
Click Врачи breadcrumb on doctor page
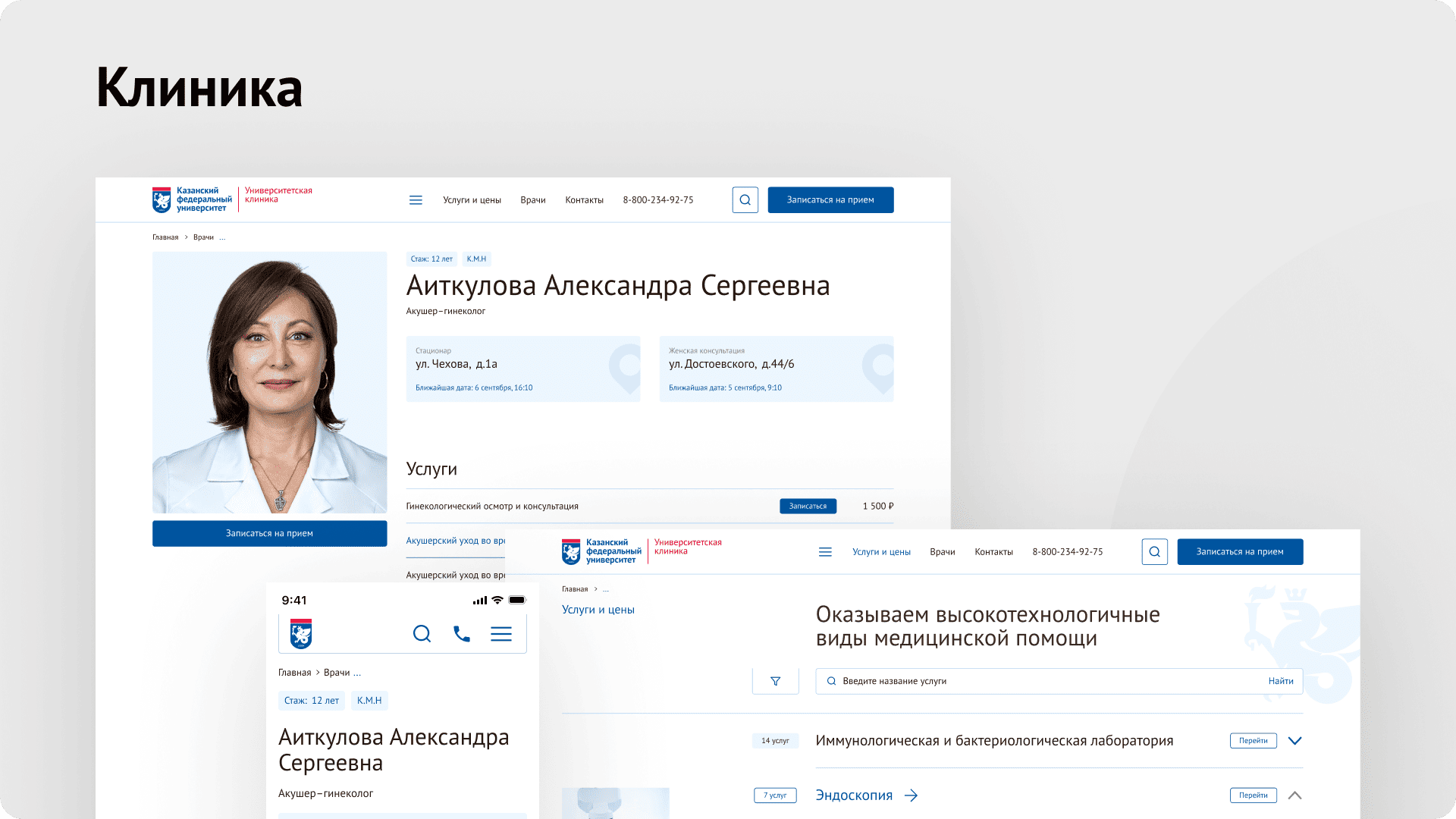coord(203,237)
